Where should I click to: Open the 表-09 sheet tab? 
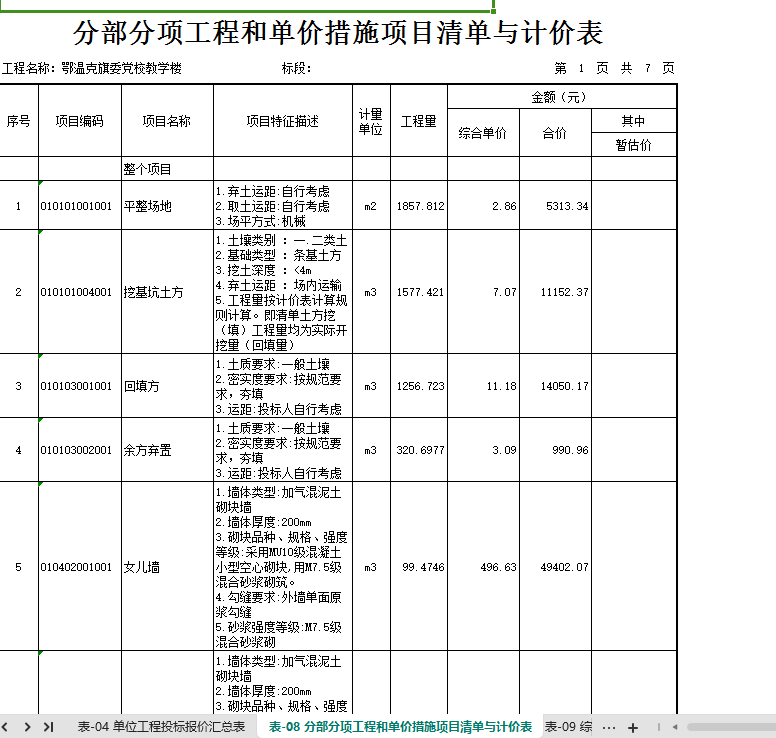(x=568, y=727)
